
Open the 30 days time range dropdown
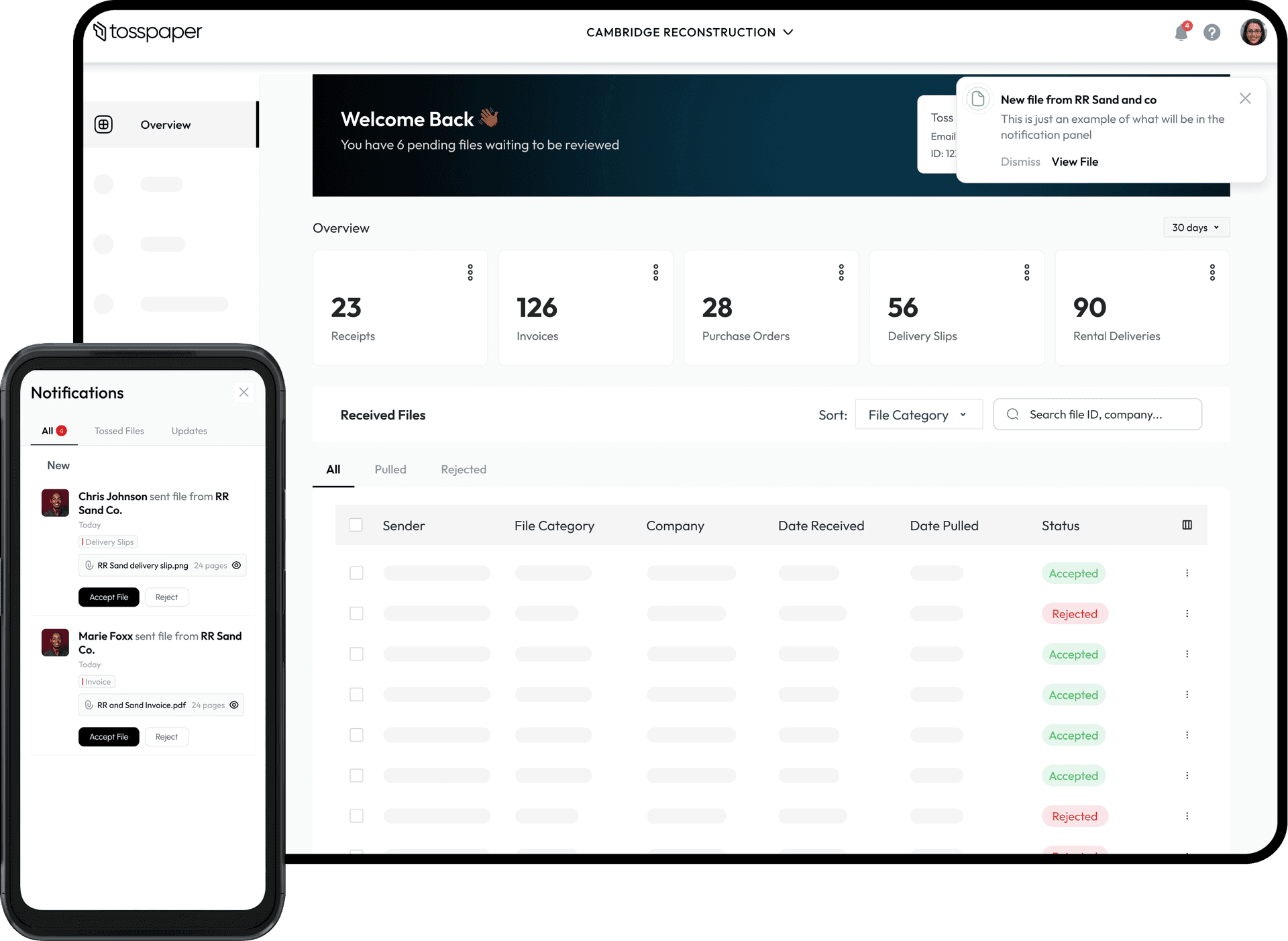pos(1196,227)
